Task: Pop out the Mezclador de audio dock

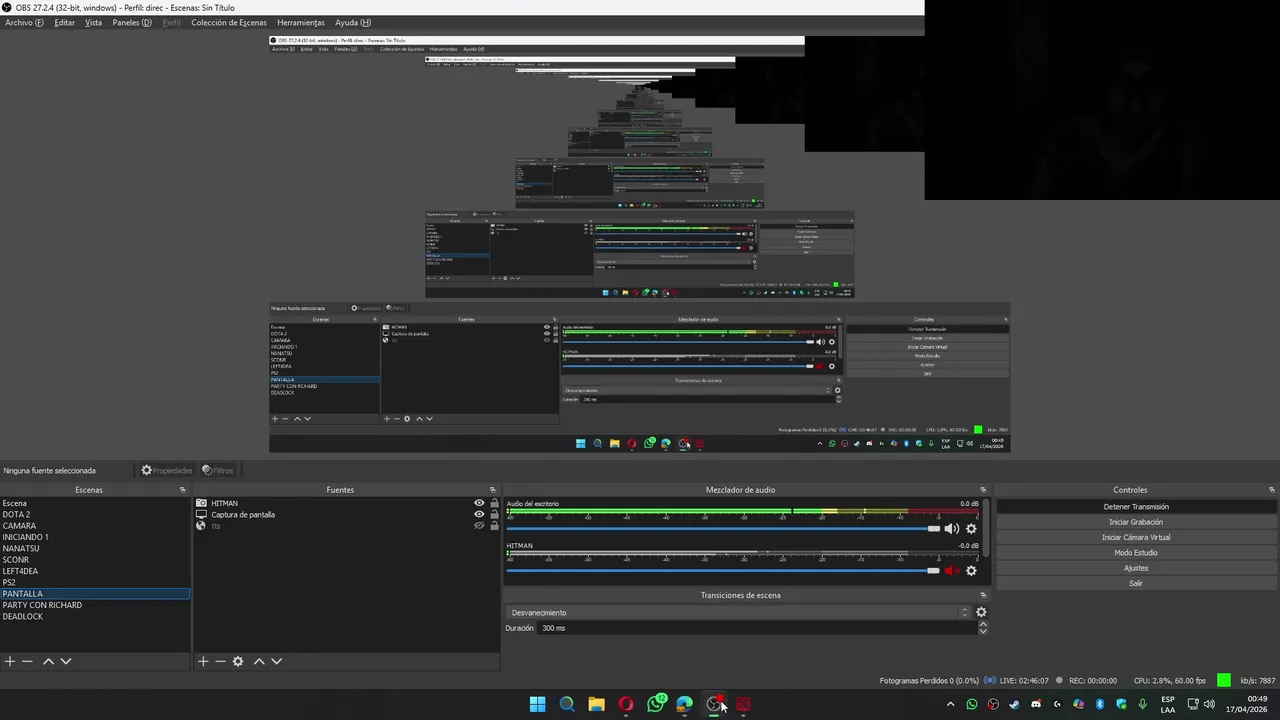Action: (983, 490)
